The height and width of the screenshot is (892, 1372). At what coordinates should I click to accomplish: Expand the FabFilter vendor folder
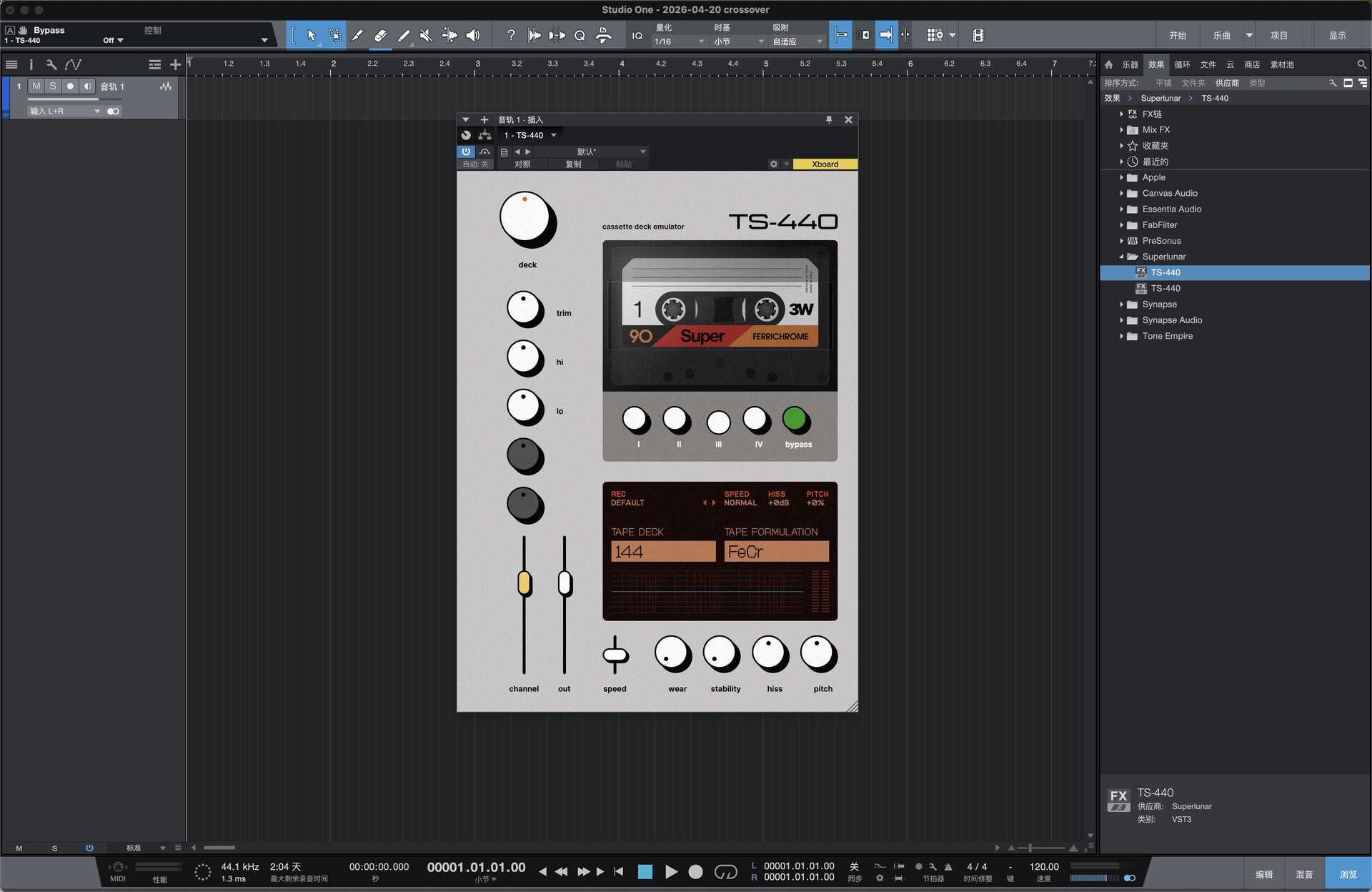tap(1121, 225)
